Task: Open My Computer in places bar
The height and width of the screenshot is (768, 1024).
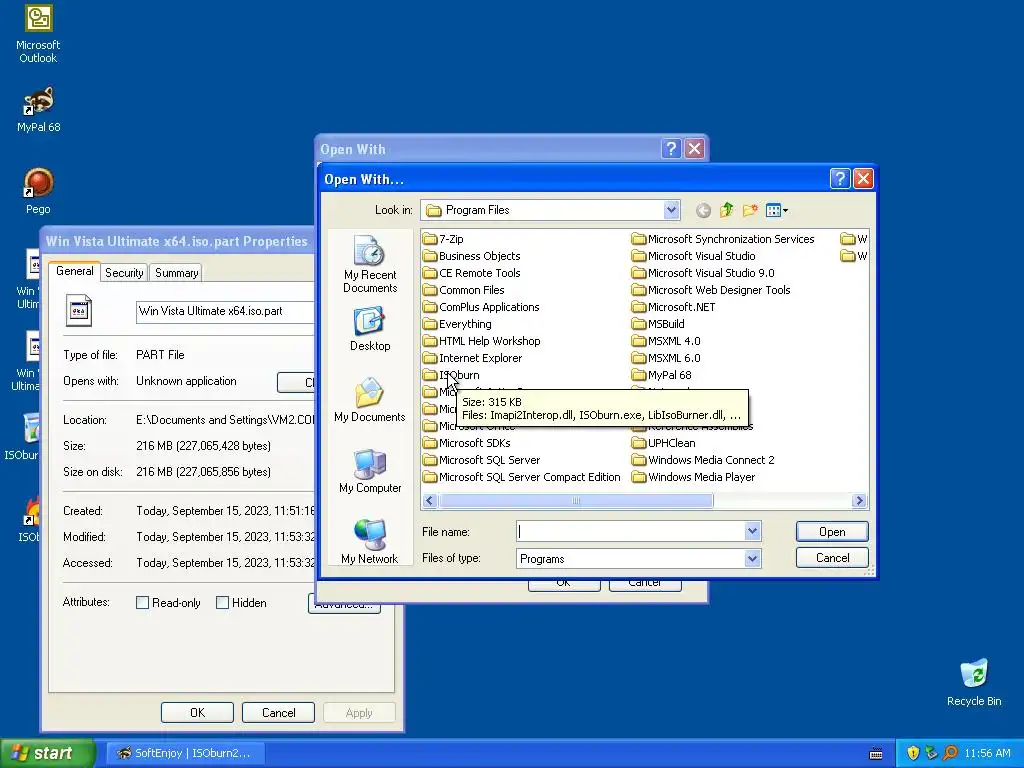Action: (370, 471)
